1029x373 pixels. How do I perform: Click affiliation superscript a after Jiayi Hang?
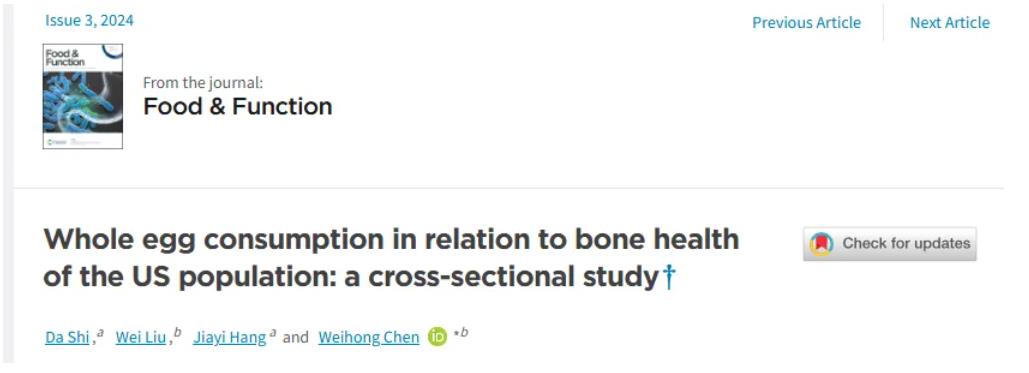coord(272,334)
